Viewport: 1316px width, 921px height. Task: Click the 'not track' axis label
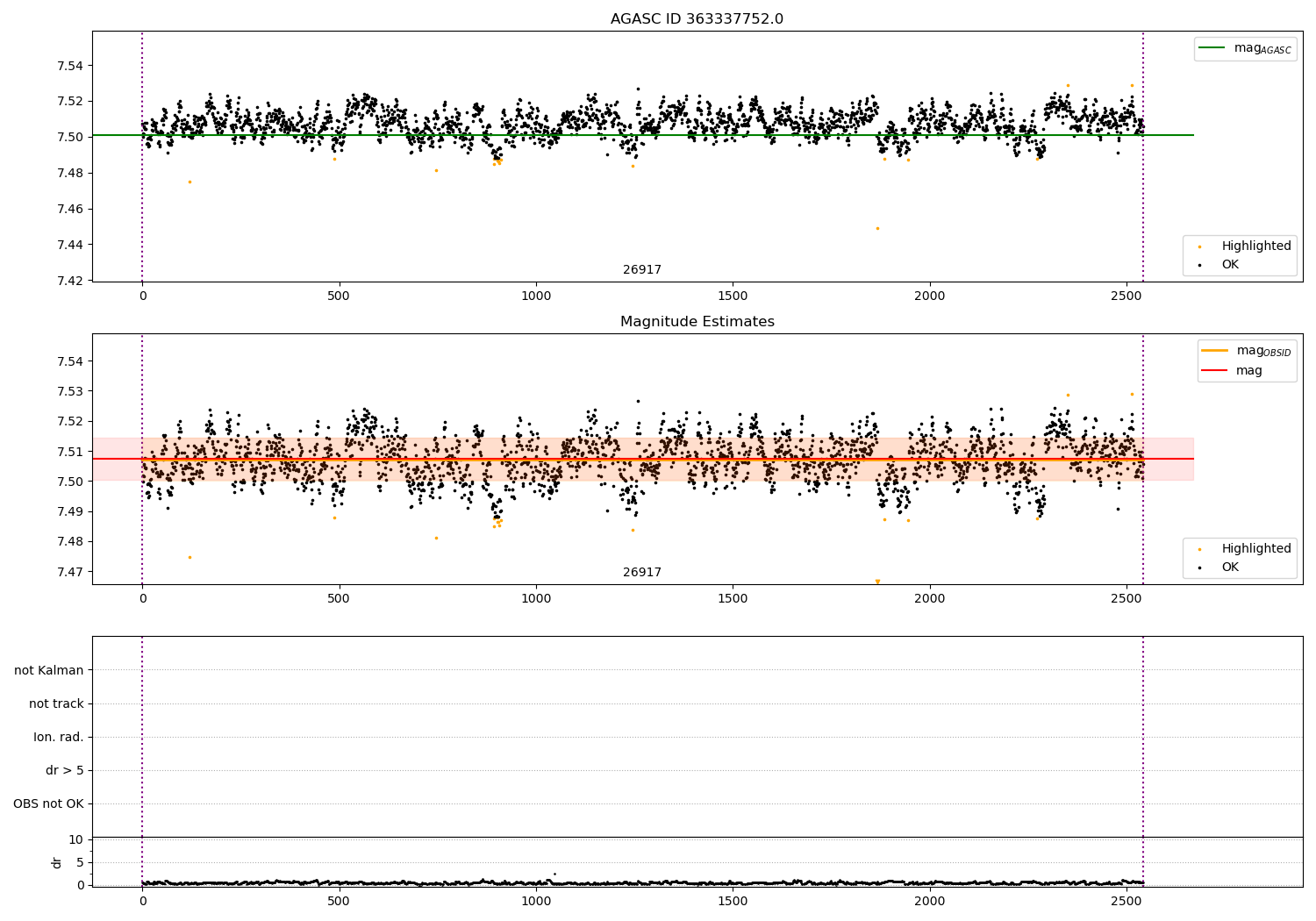pos(56,703)
